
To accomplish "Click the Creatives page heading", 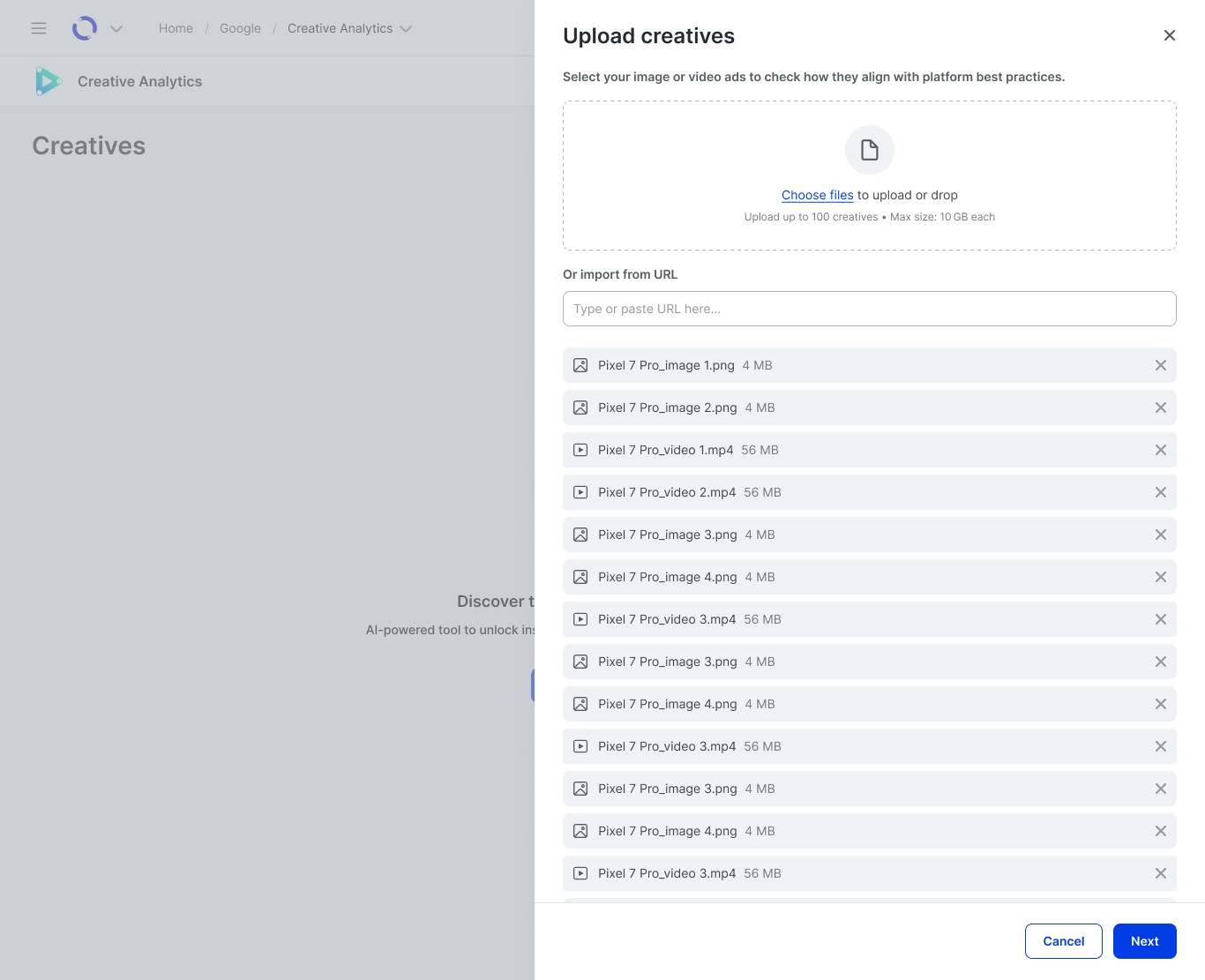I will pyautogui.click(x=89, y=146).
